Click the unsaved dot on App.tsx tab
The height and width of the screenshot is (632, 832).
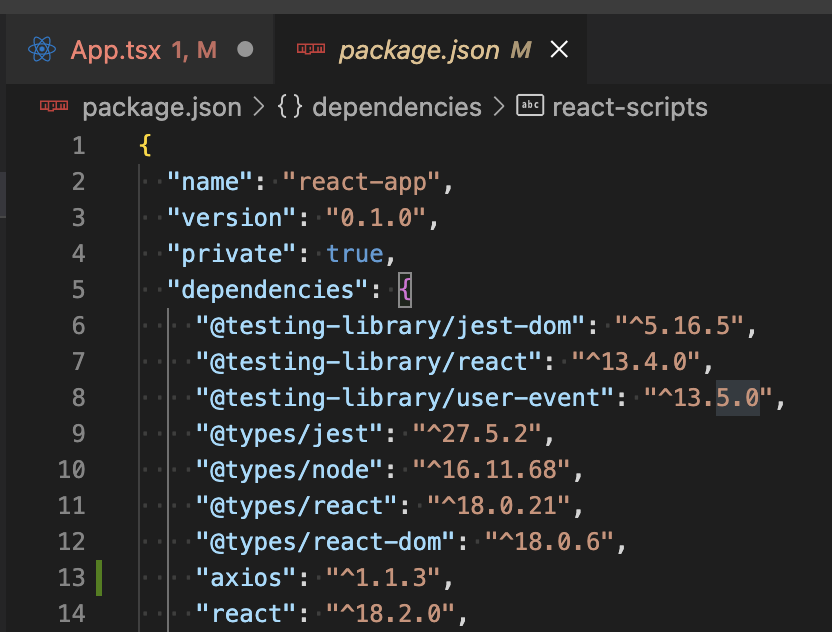245,49
